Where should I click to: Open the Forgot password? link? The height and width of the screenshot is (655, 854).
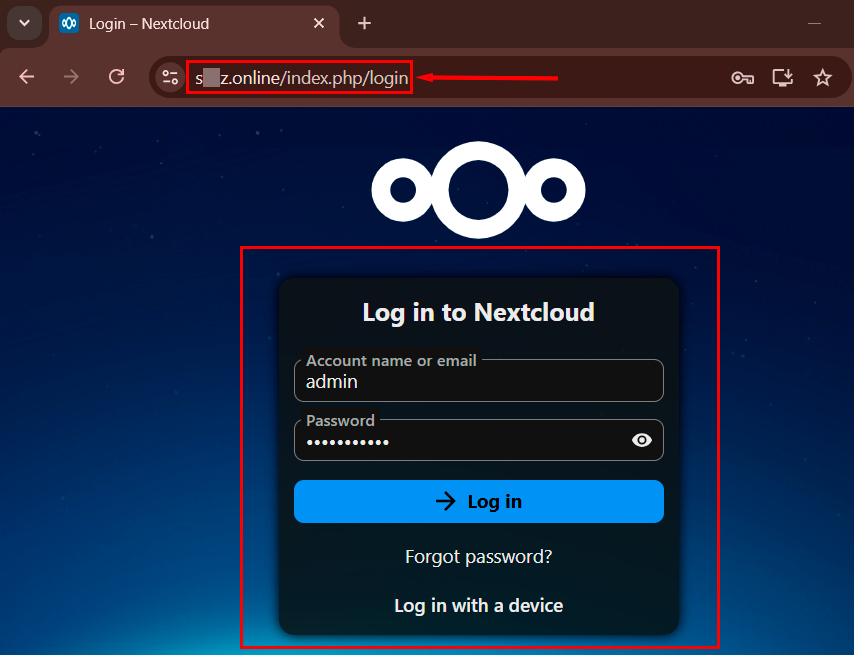(x=478, y=556)
